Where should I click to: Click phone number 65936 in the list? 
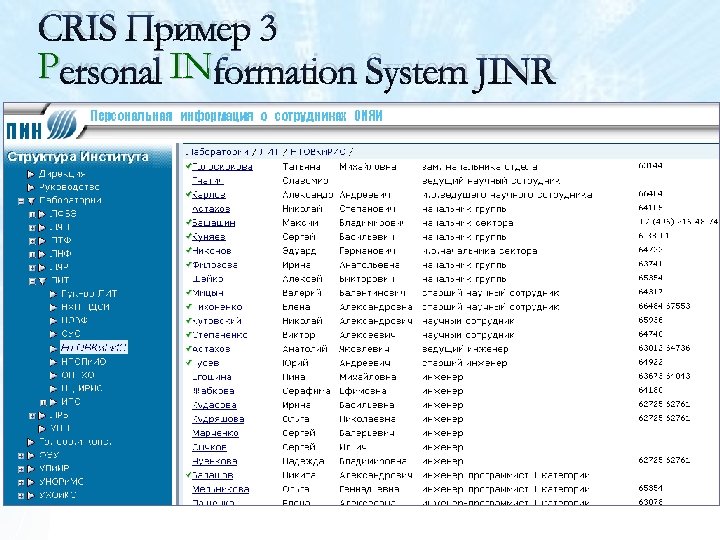tap(650, 320)
